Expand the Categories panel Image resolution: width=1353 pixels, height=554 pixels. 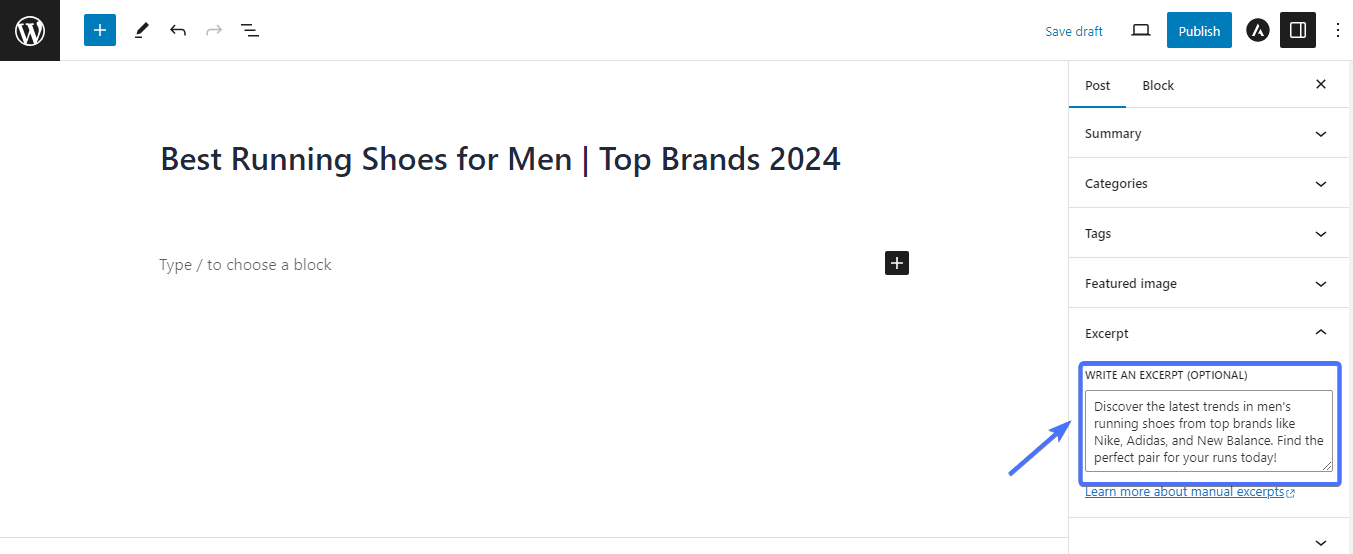coord(1209,183)
